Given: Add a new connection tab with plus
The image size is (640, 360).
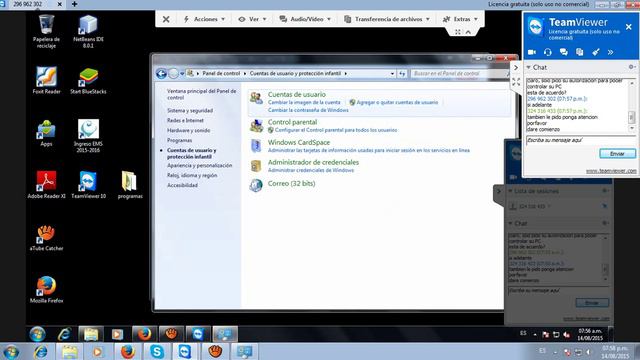Looking at the screenshot, I should pos(74,4).
